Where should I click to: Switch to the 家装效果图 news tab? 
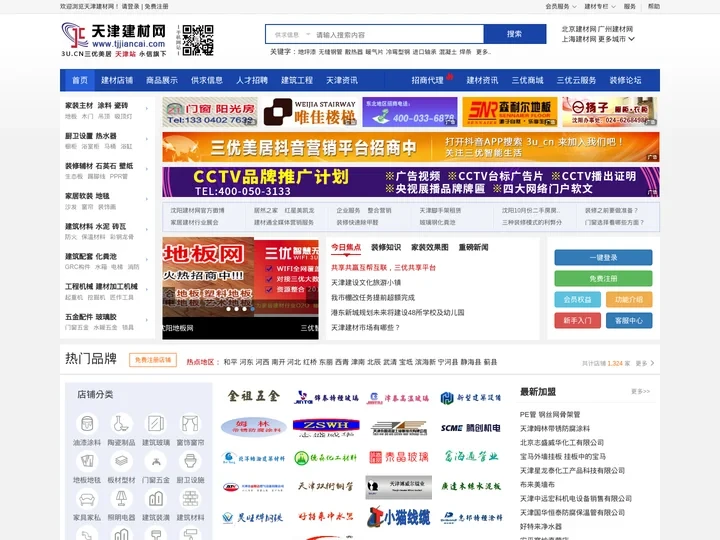point(430,248)
